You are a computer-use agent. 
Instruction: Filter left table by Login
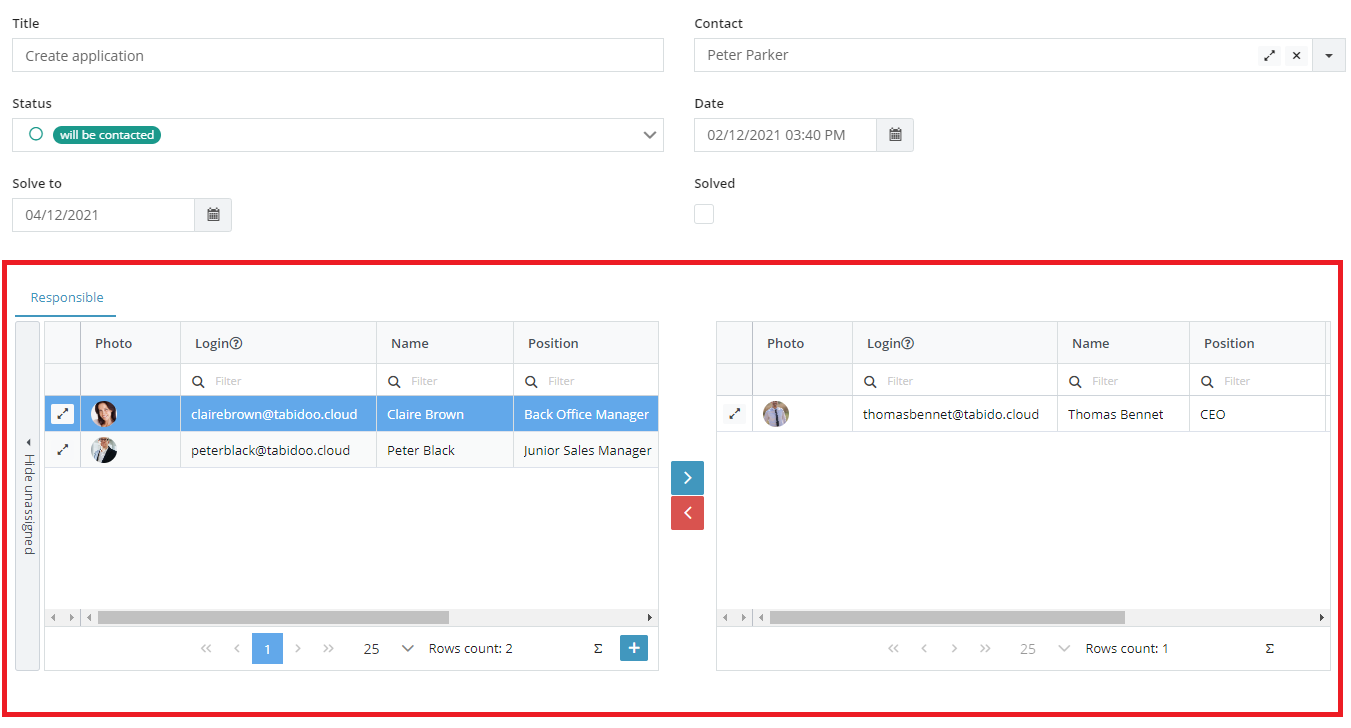pos(278,381)
